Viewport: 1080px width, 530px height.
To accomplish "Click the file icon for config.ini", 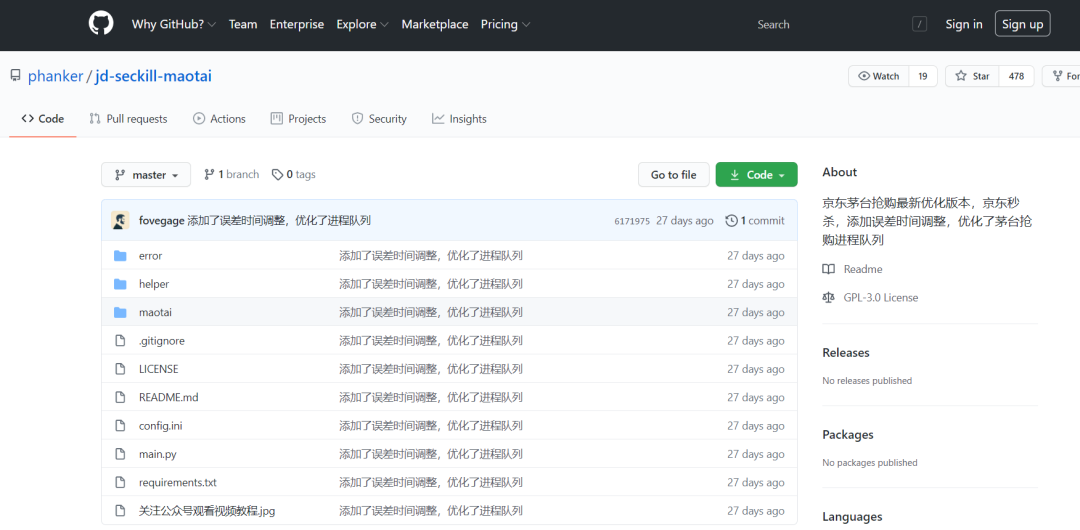I will coord(121,425).
